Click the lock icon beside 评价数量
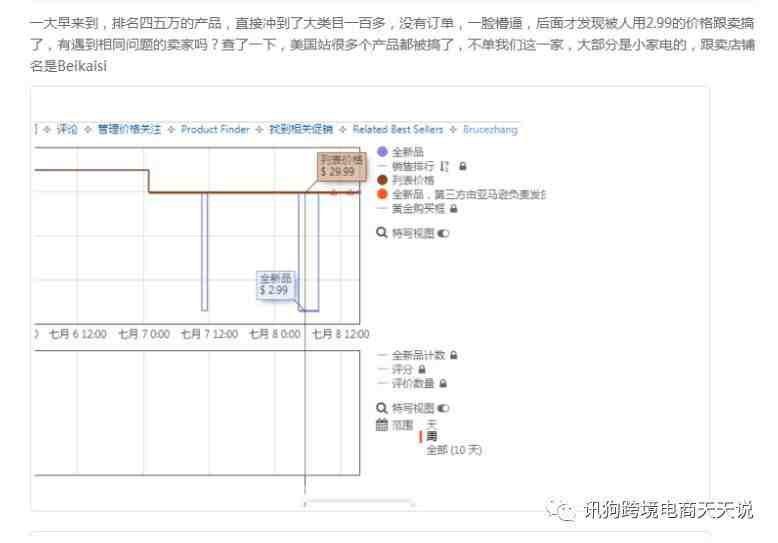This screenshot has width=778, height=543. coord(443,383)
